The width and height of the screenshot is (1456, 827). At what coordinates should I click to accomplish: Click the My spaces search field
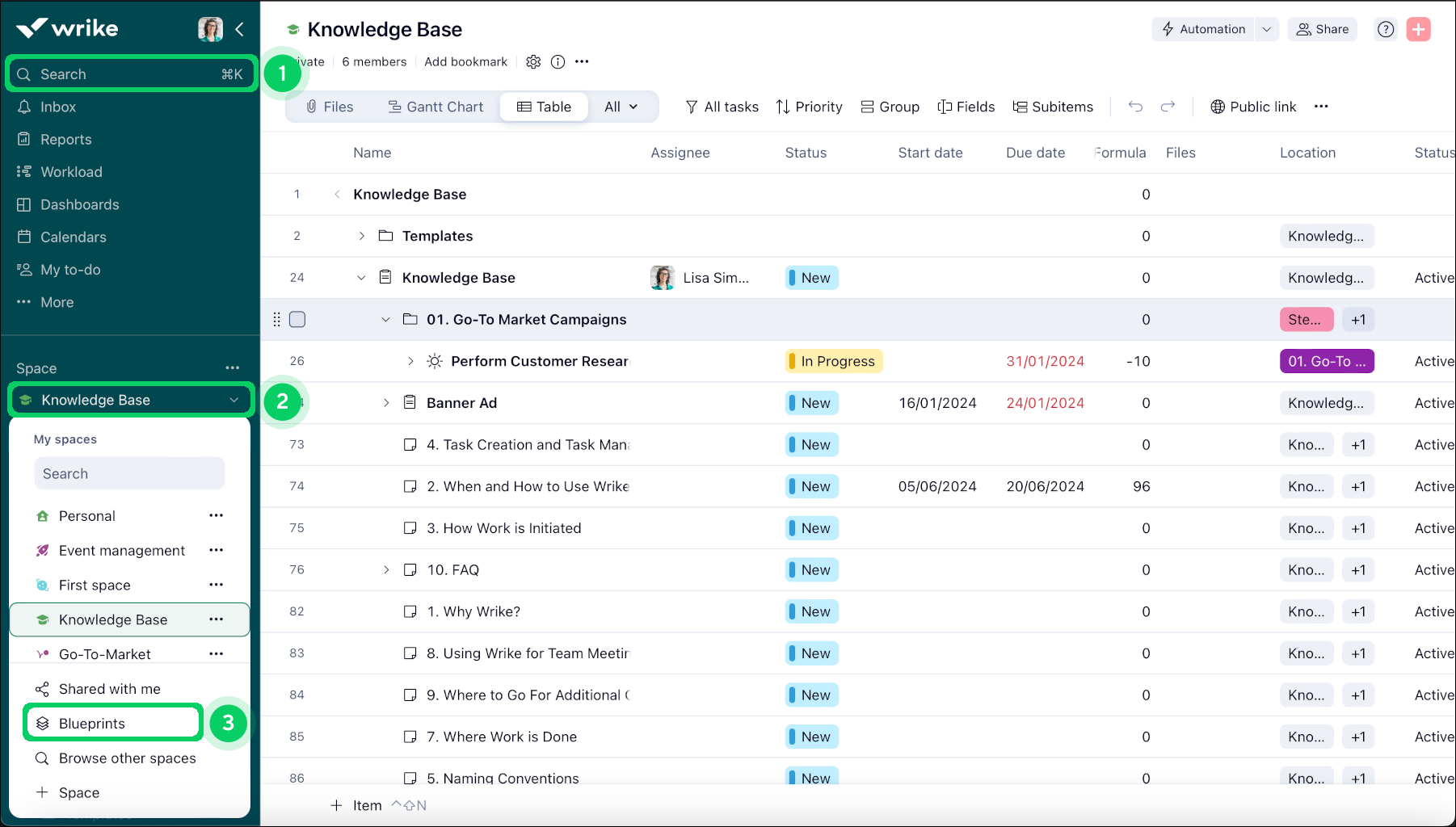coord(129,474)
